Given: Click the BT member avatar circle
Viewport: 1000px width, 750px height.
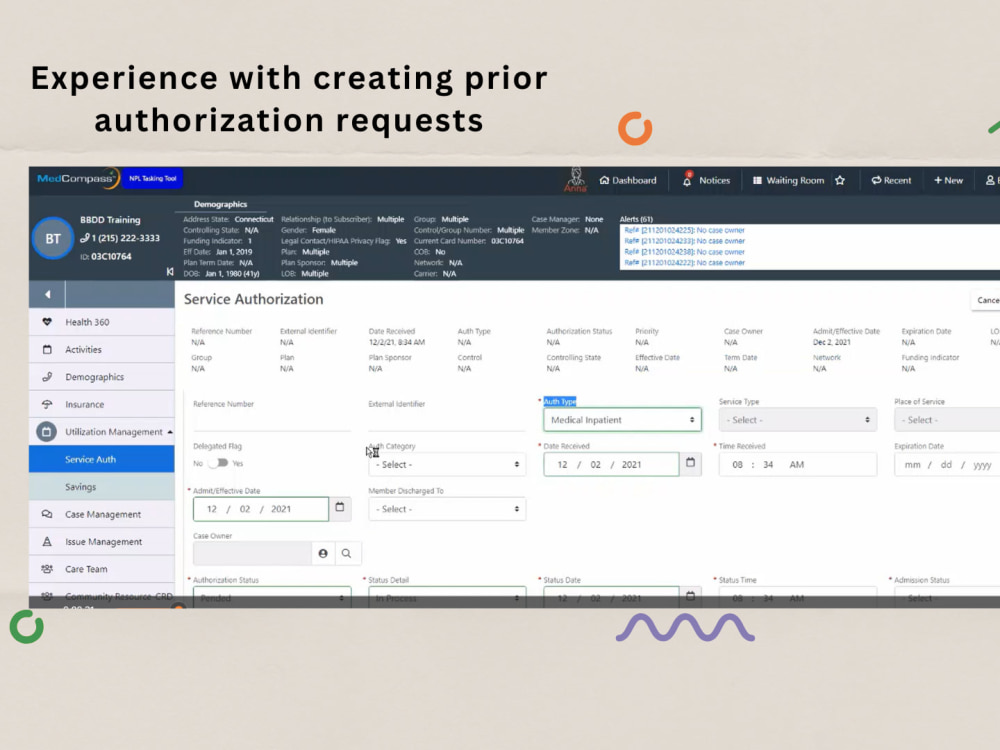Looking at the screenshot, I should (53, 239).
